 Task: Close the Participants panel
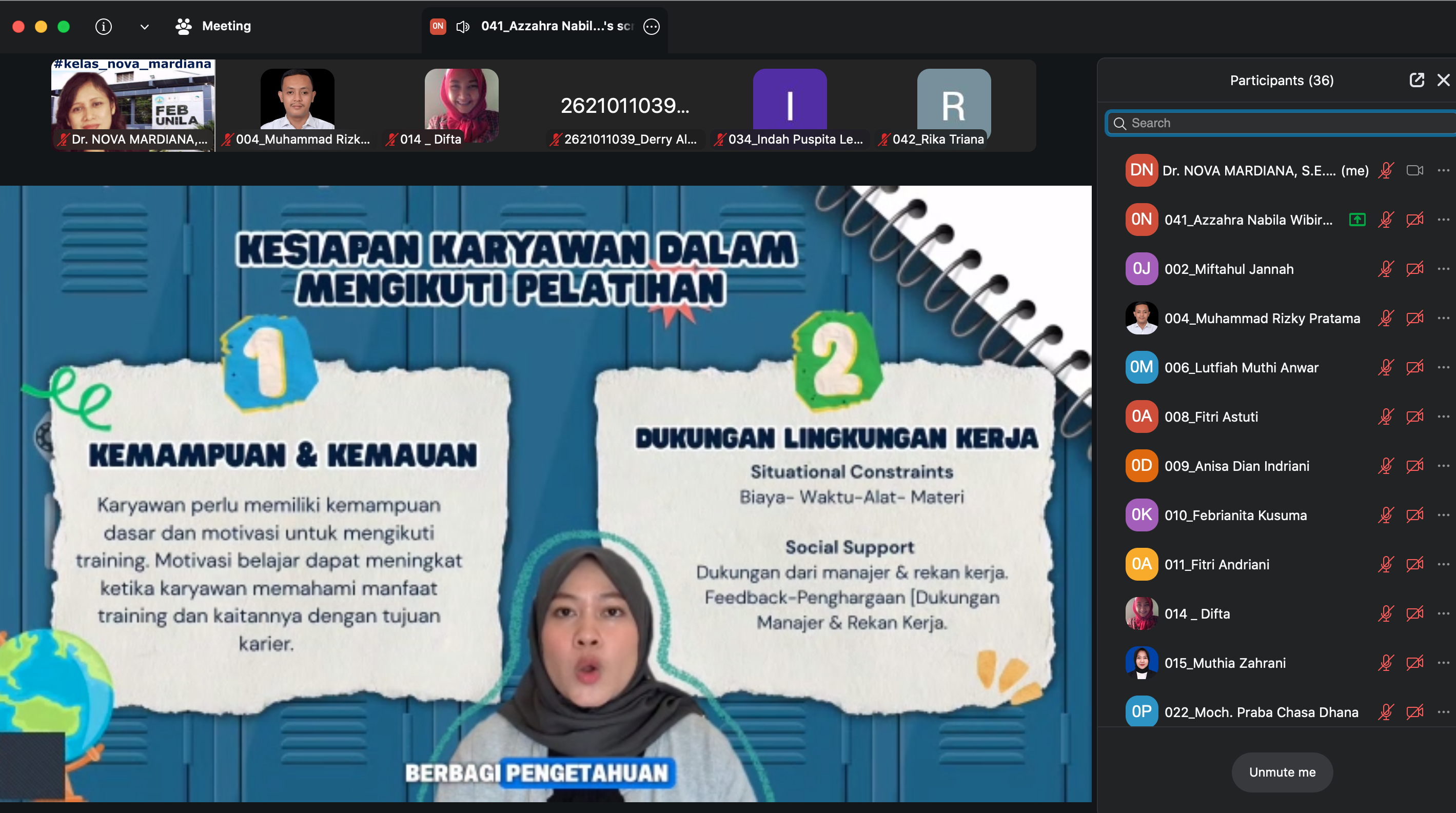click(x=1444, y=80)
